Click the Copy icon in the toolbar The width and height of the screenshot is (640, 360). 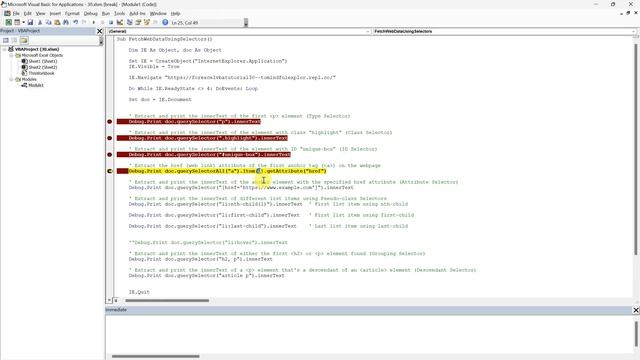coord(48,22)
